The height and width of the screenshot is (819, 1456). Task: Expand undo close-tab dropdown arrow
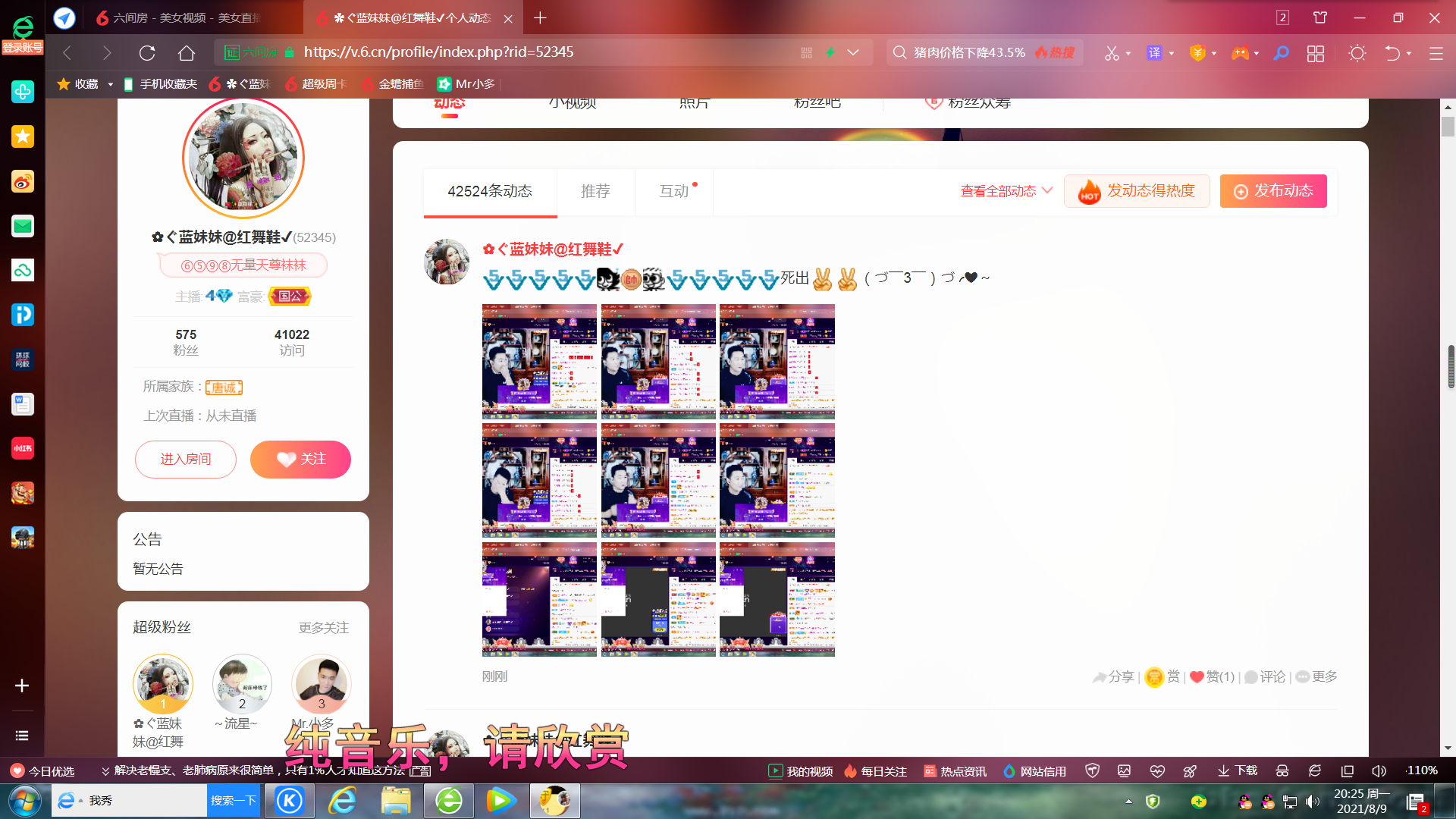tap(1409, 53)
